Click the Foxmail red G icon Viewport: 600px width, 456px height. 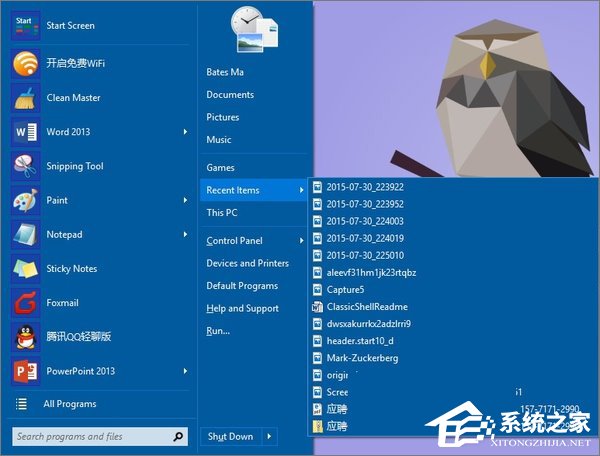pos(25,302)
